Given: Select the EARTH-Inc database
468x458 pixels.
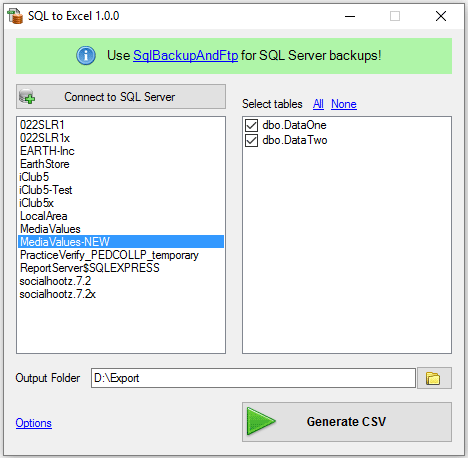Looking at the screenshot, I should pyautogui.click(x=121, y=151).
